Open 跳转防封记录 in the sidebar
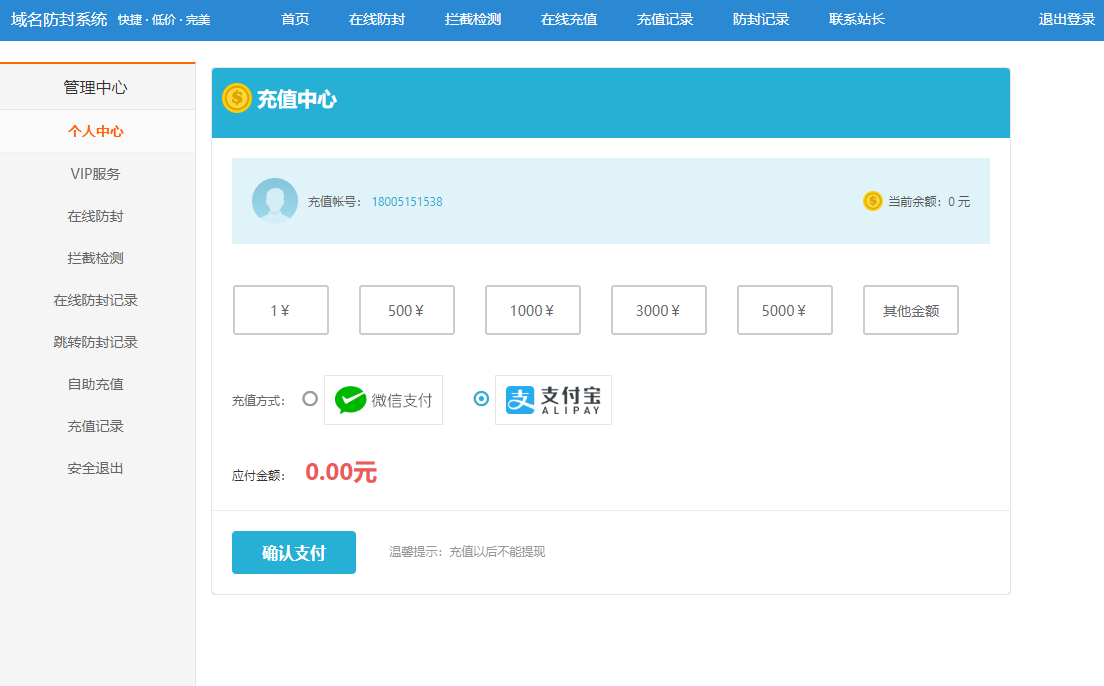 click(x=96, y=342)
